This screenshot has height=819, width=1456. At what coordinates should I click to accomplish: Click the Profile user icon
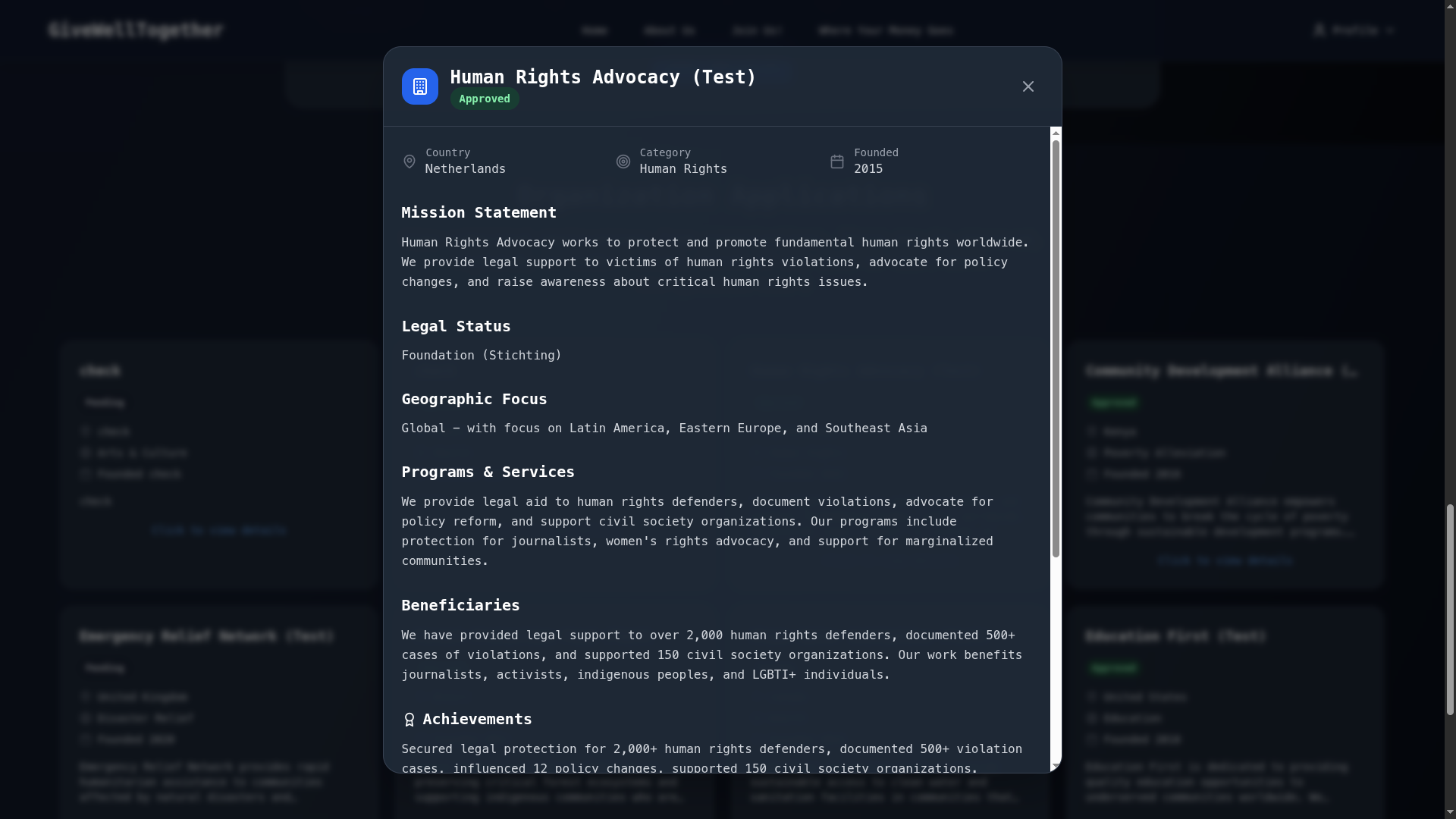click(1319, 30)
